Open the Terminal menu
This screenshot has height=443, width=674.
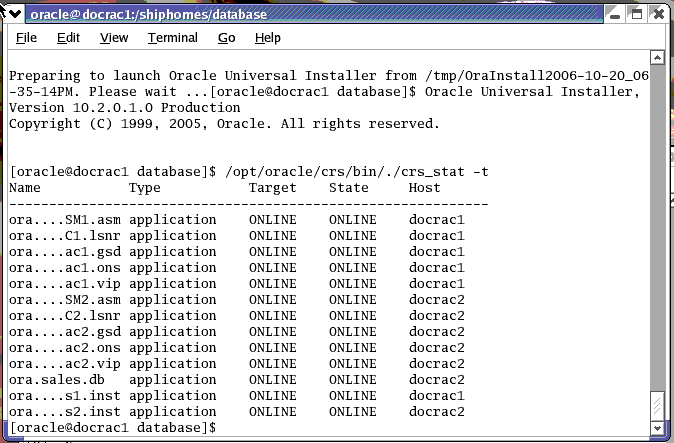click(172, 38)
